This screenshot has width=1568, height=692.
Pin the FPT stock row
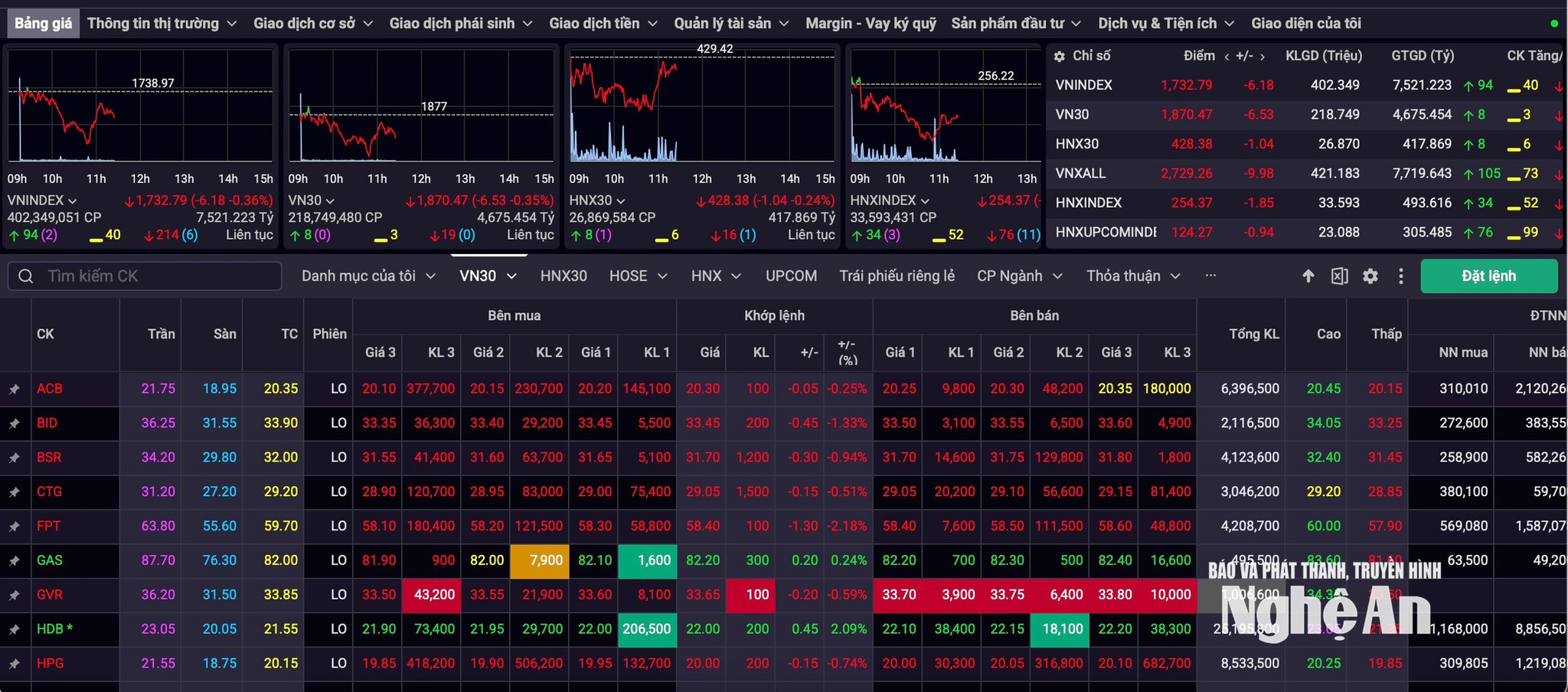(x=14, y=526)
